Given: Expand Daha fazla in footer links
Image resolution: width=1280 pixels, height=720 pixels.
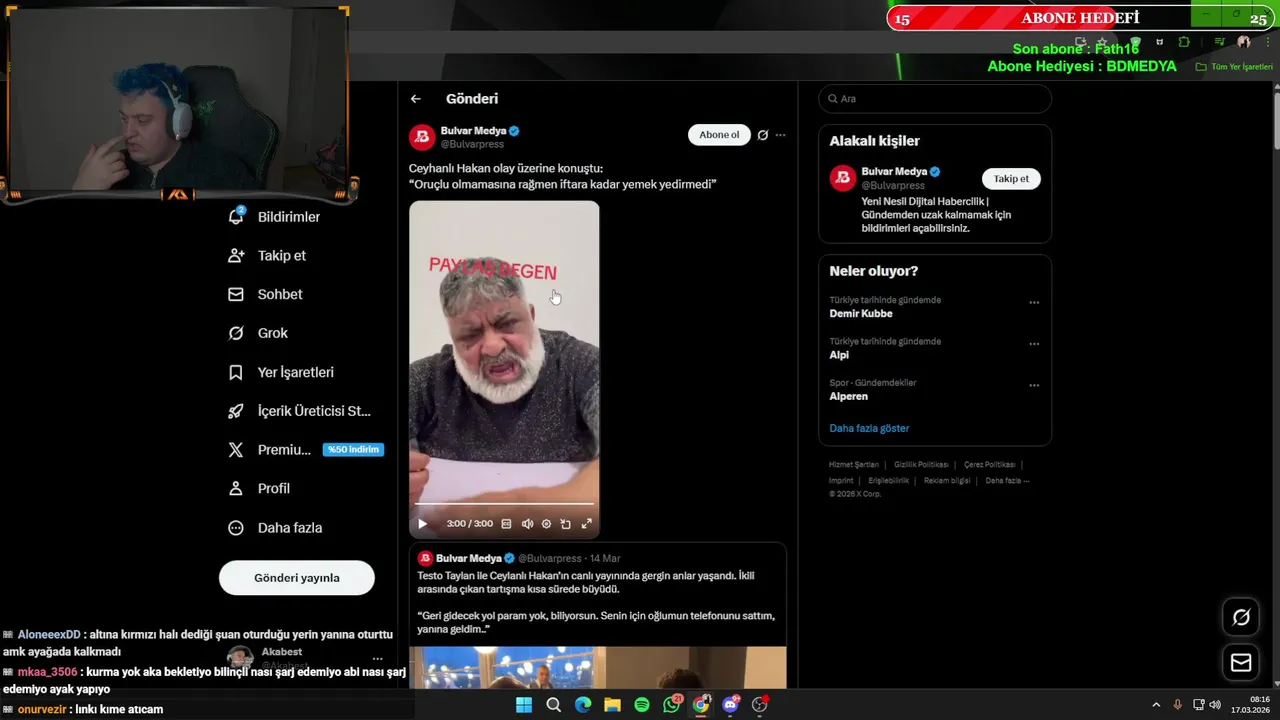Looking at the screenshot, I should (1007, 481).
